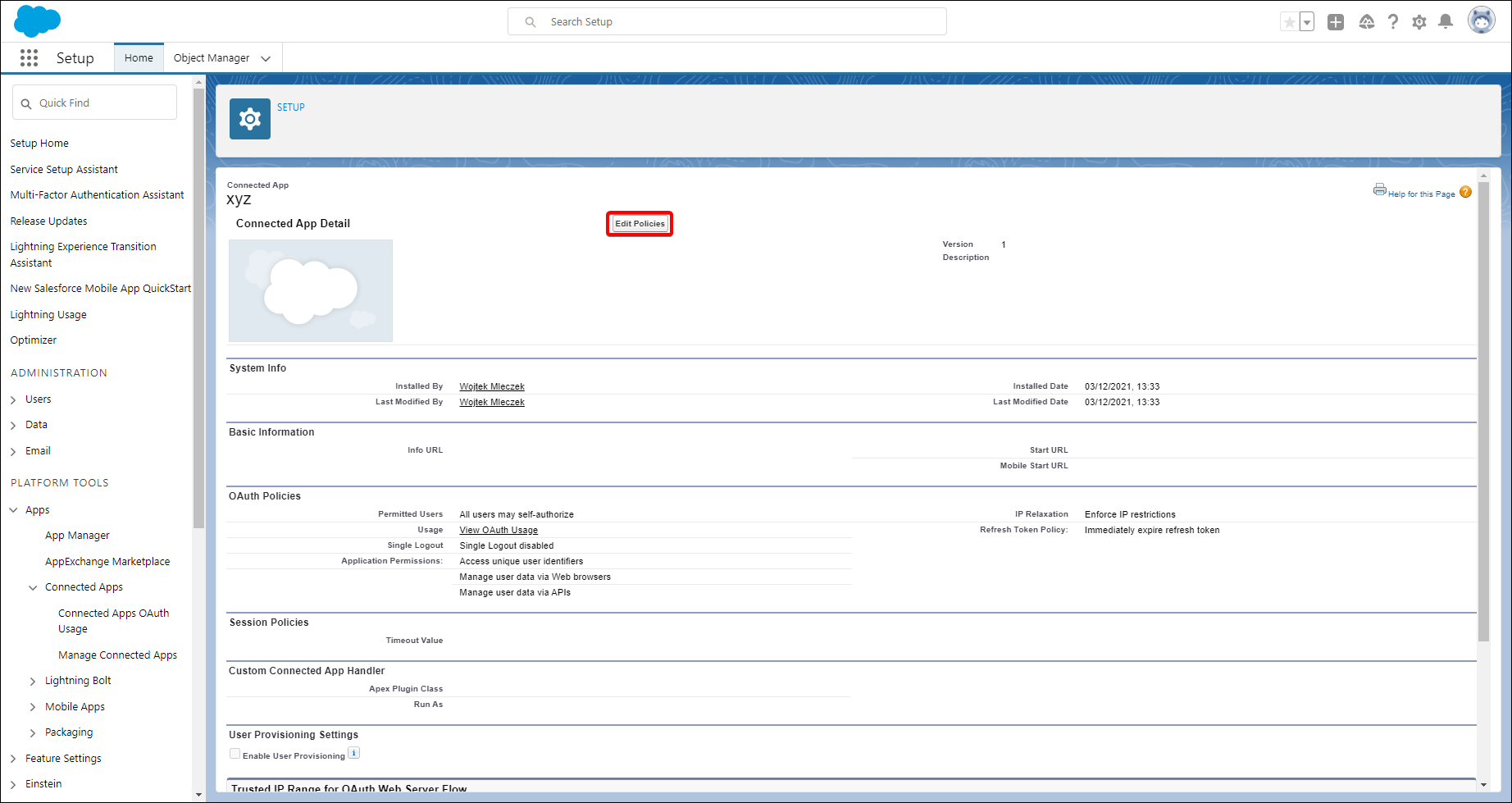1512x803 pixels.
Task: Click the Edit Policies button
Action: (640, 224)
